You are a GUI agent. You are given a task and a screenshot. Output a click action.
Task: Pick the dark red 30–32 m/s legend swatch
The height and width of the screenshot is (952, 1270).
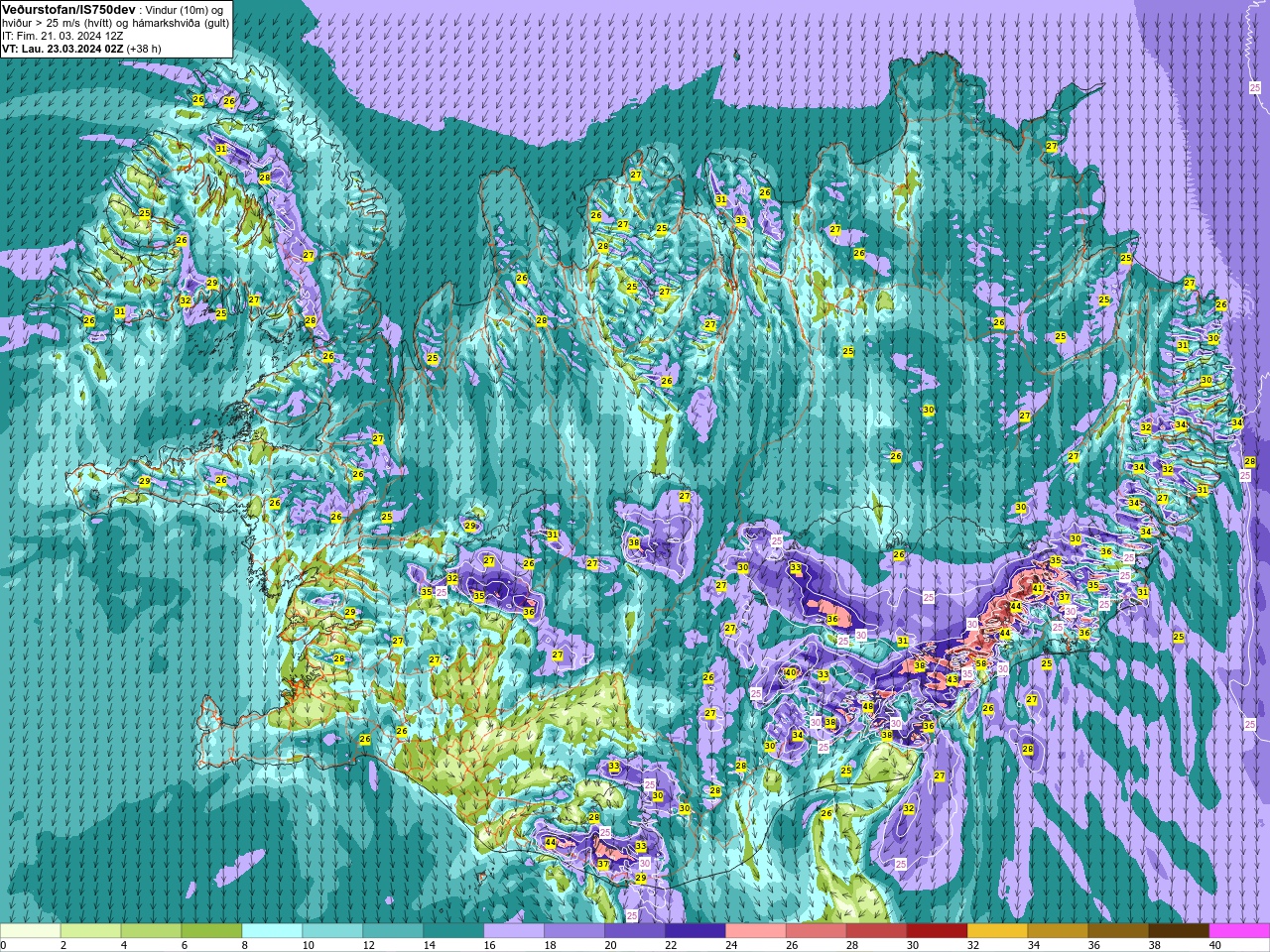tap(938, 931)
